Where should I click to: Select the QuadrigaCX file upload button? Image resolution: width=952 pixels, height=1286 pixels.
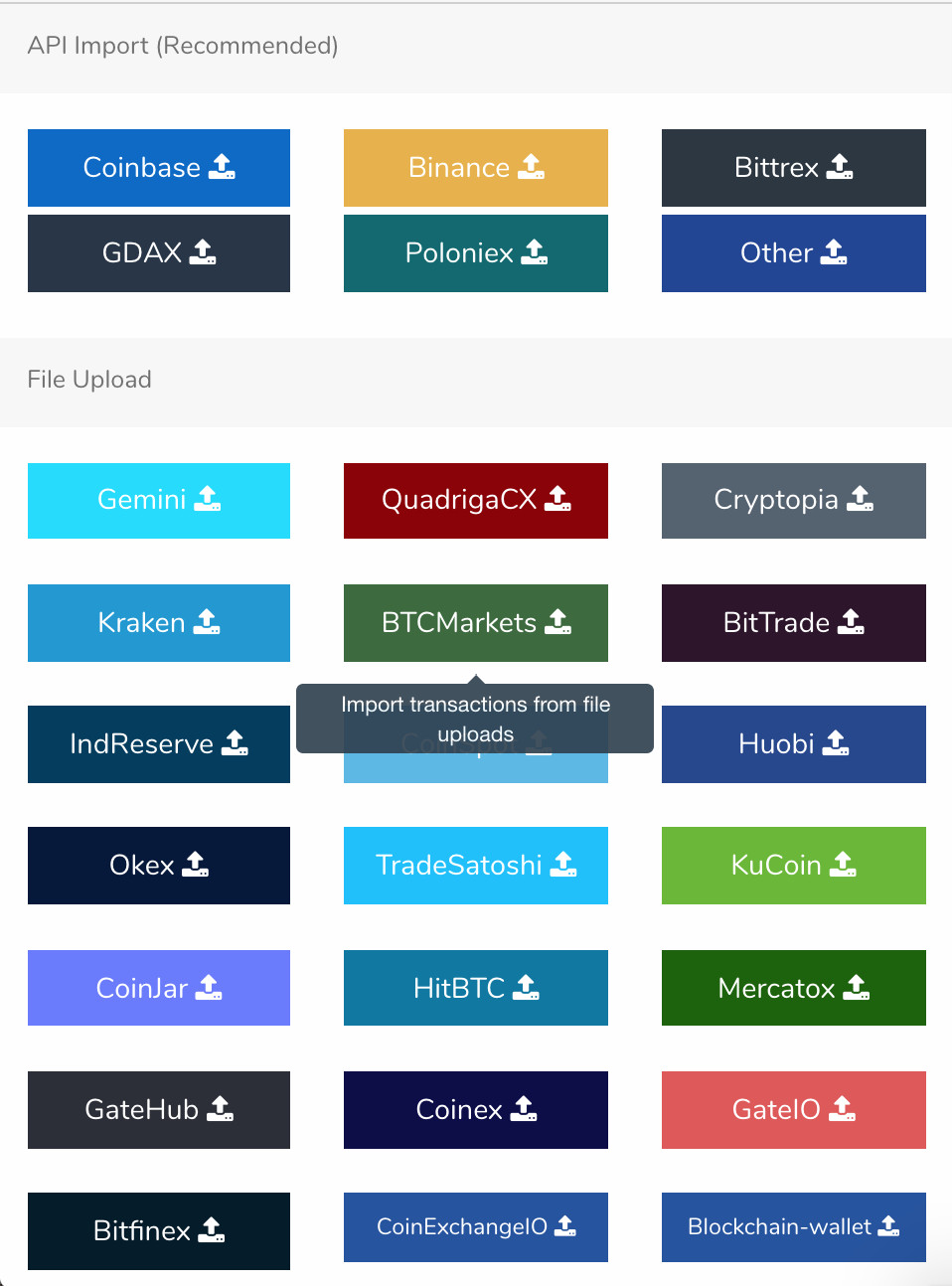(475, 500)
